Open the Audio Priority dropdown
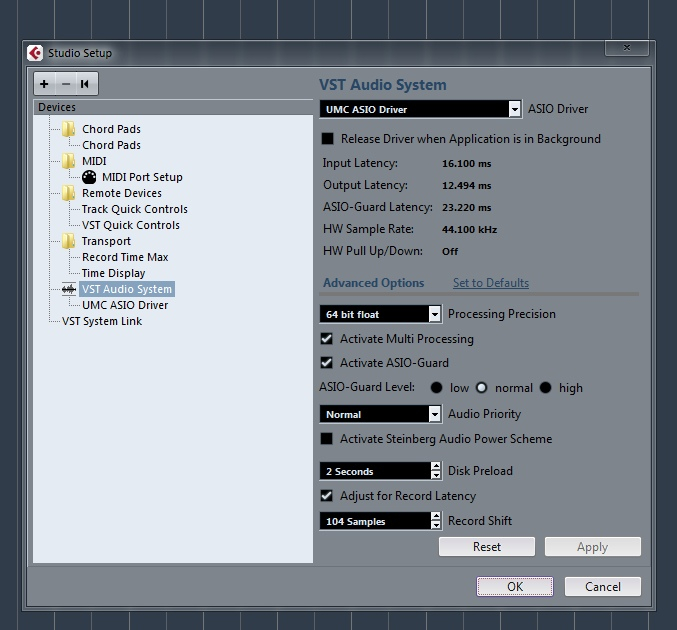 435,415
